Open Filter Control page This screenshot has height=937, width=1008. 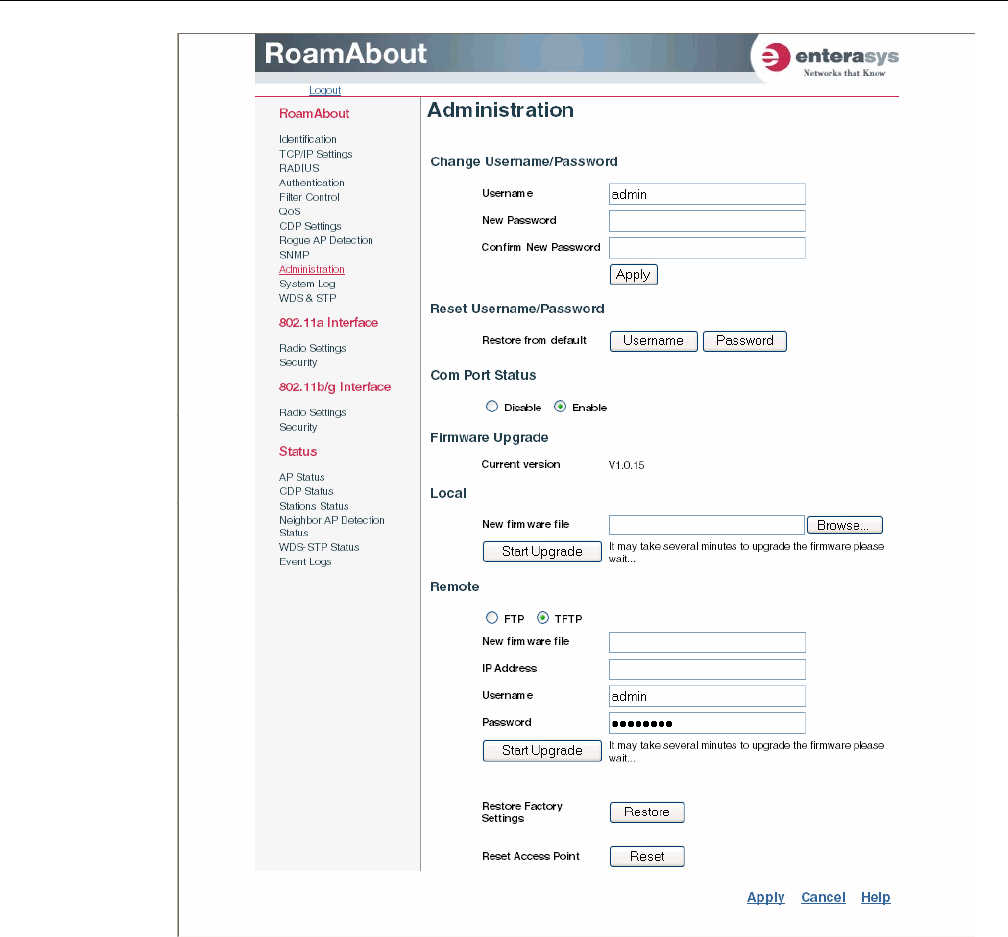point(309,197)
